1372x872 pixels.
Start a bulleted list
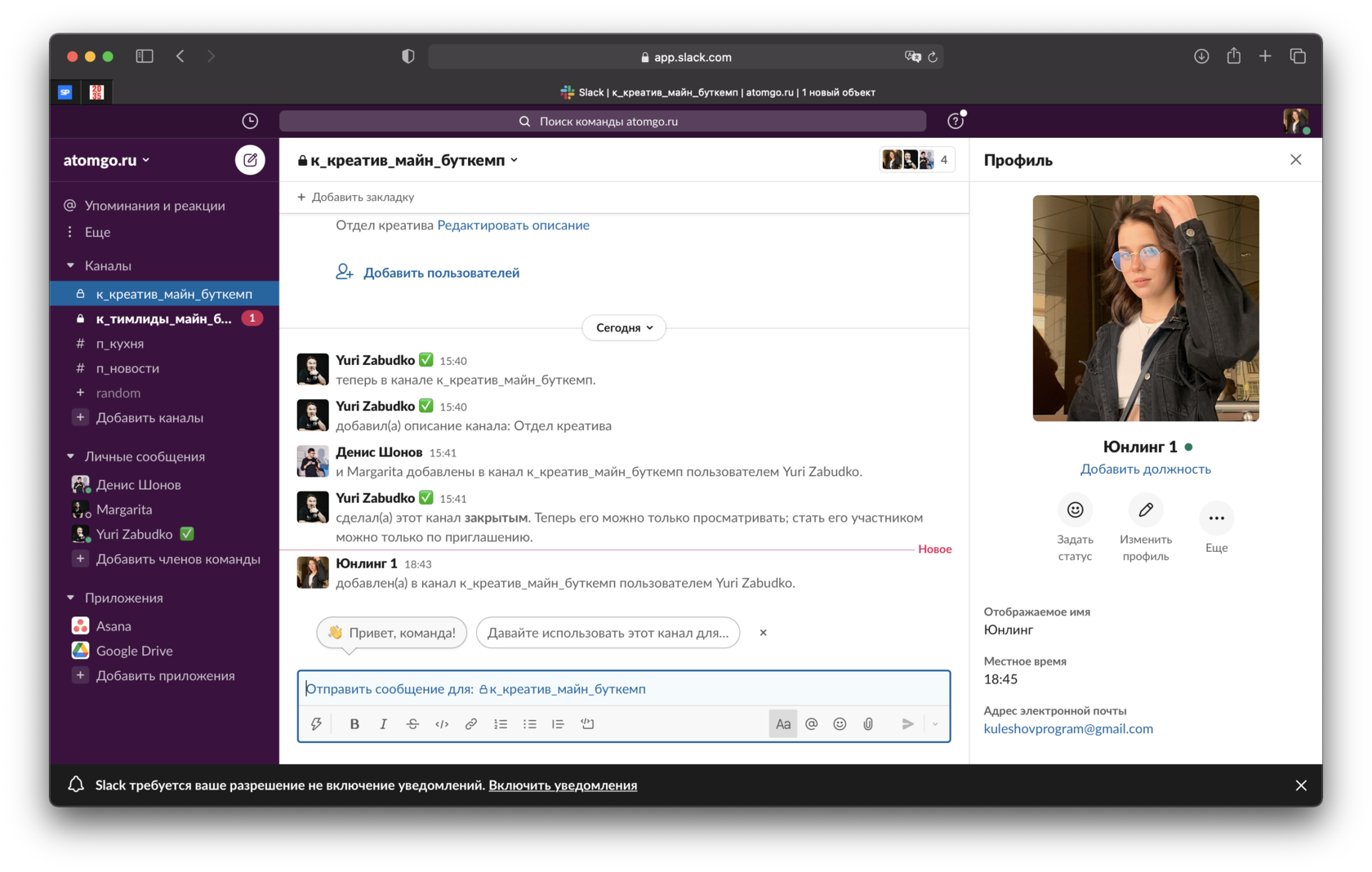pos(530,723)
